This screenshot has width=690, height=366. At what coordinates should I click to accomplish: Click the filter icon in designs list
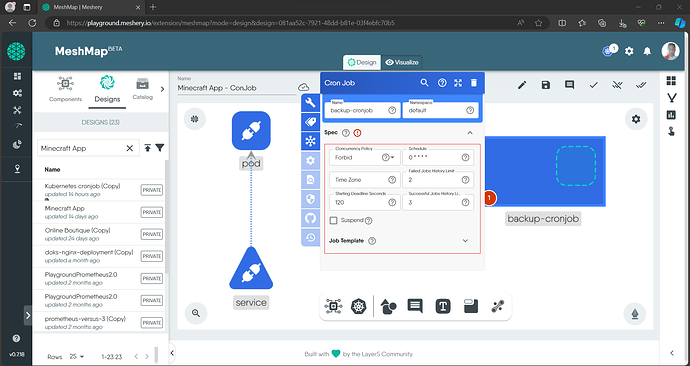(160, 148)
